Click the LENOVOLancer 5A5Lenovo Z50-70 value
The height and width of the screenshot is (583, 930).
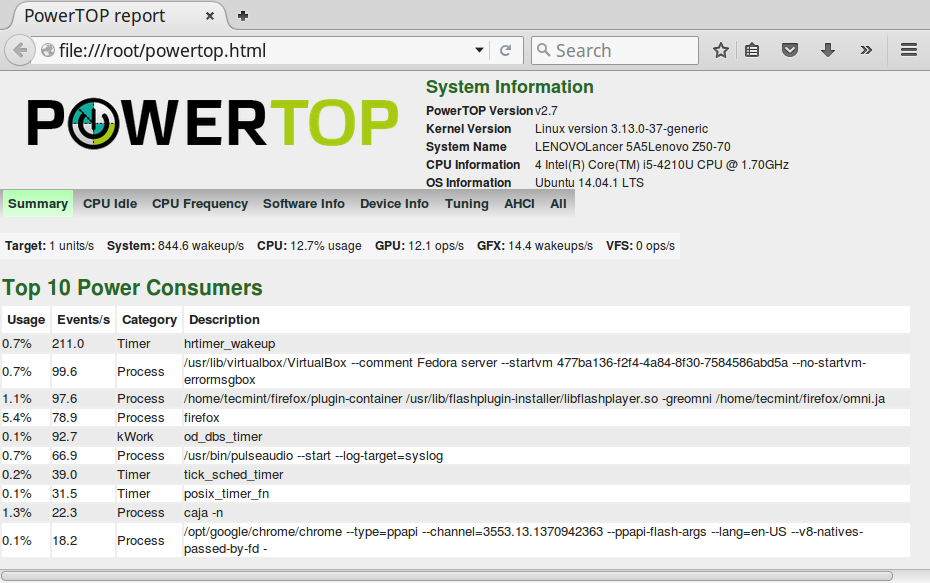pyautogui.click(x=633, y=146)
